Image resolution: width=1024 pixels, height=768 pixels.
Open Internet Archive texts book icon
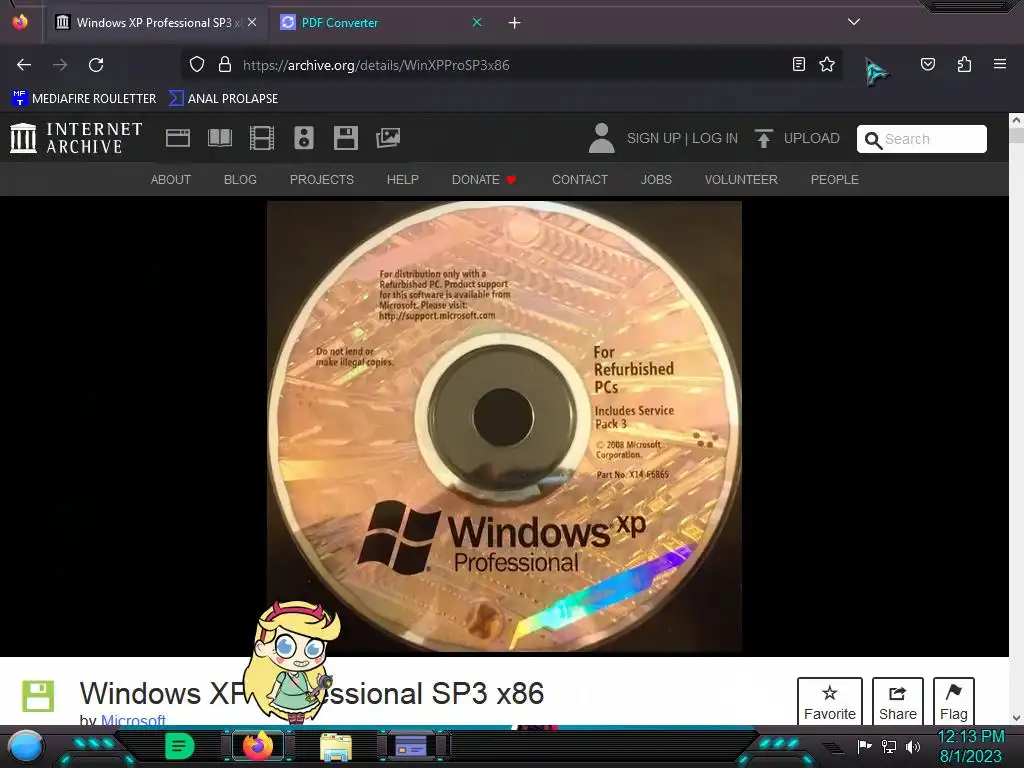(x=220, y=138)
